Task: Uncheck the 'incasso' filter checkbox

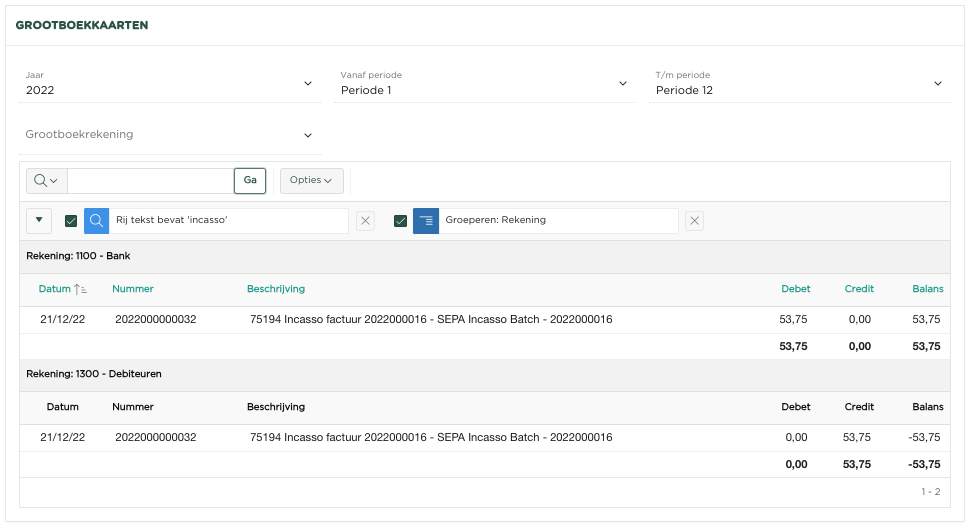Action: click(71, 221)
